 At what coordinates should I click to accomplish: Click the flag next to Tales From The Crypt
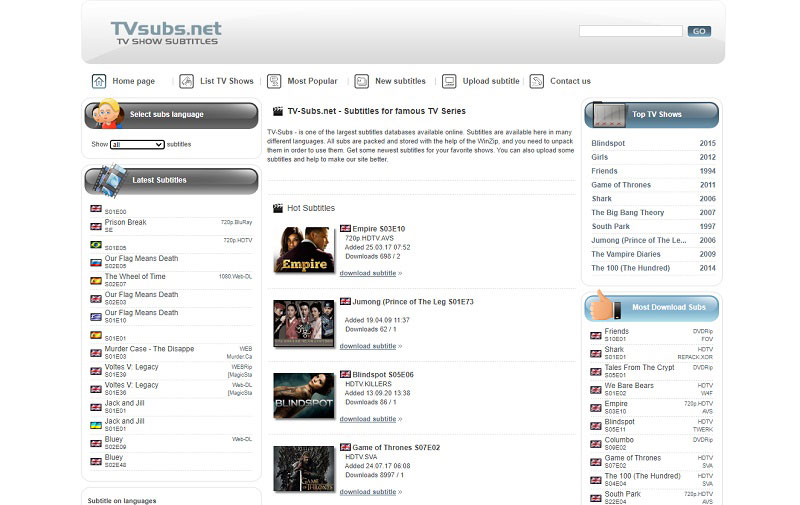pos(595,372)
